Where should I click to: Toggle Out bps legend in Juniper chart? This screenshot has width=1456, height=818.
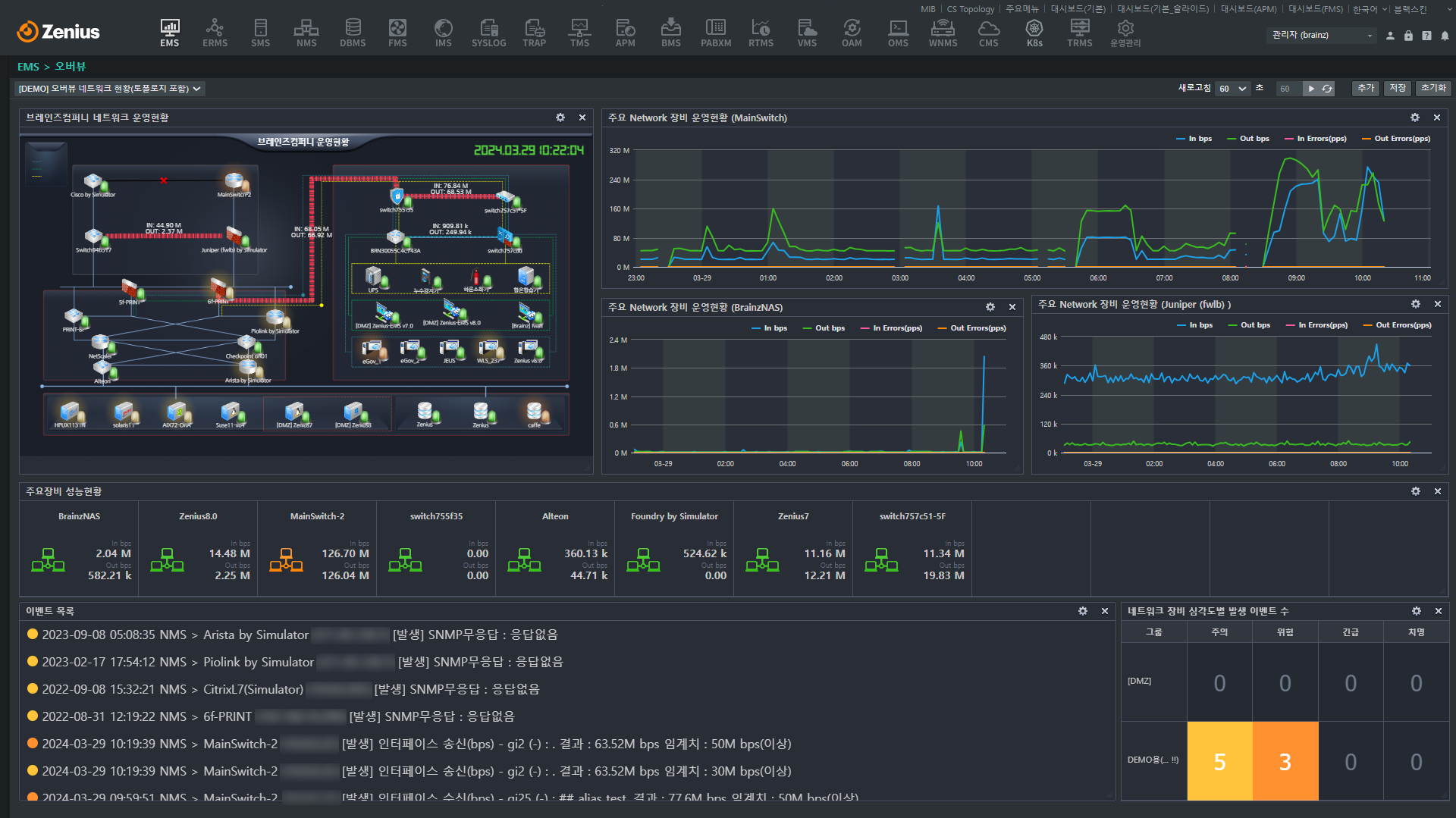[x=1249, y=325]
